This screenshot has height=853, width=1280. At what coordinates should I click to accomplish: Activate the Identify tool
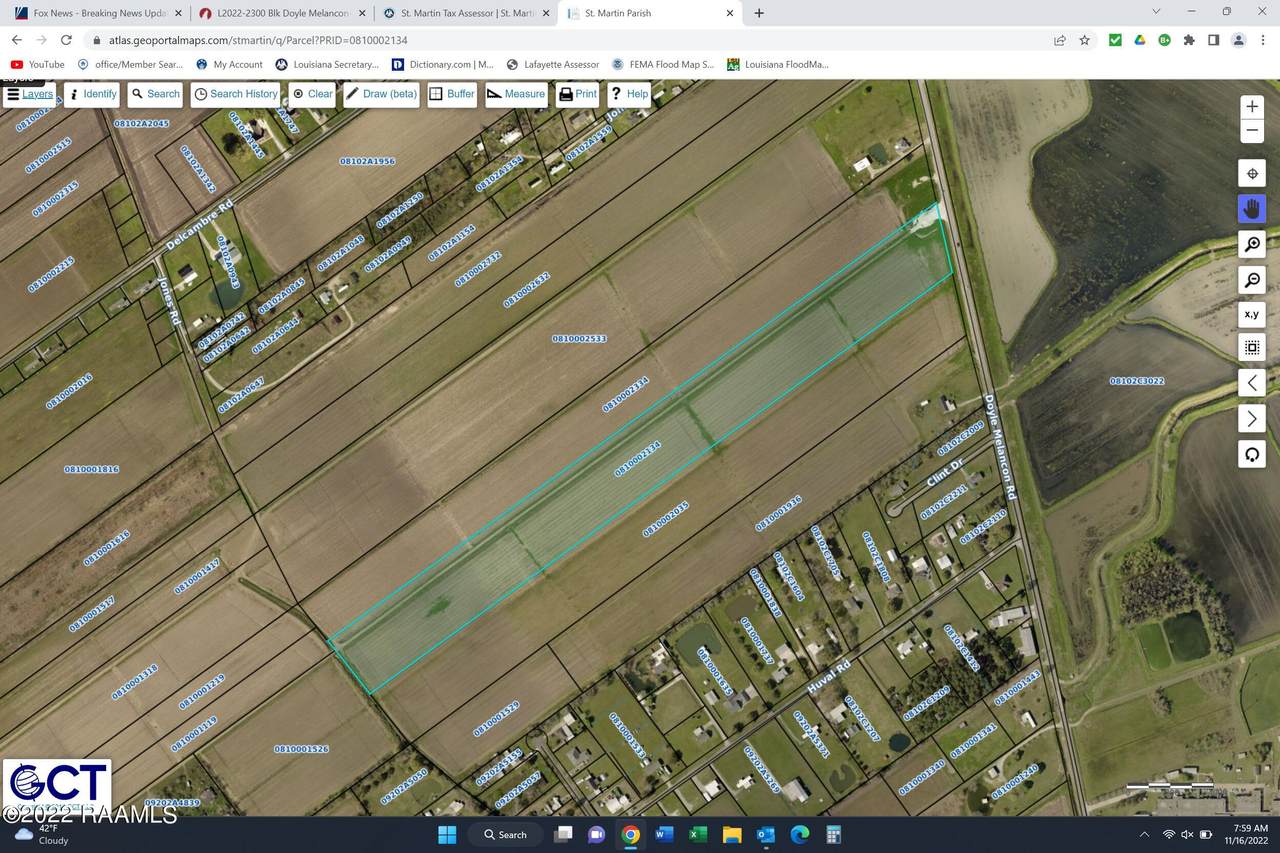pos(92,94)
